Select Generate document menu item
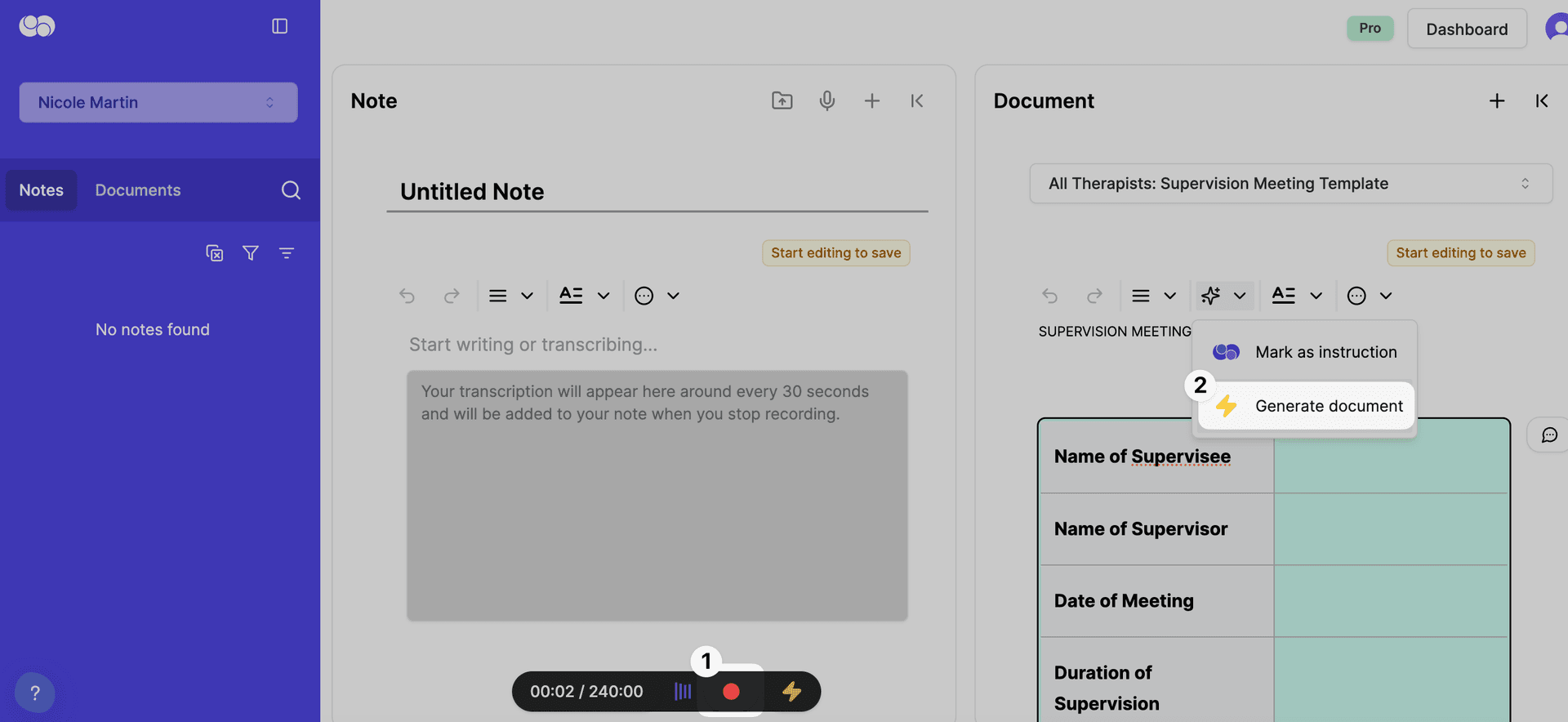1568x722 pixels. coord(1305,406)
